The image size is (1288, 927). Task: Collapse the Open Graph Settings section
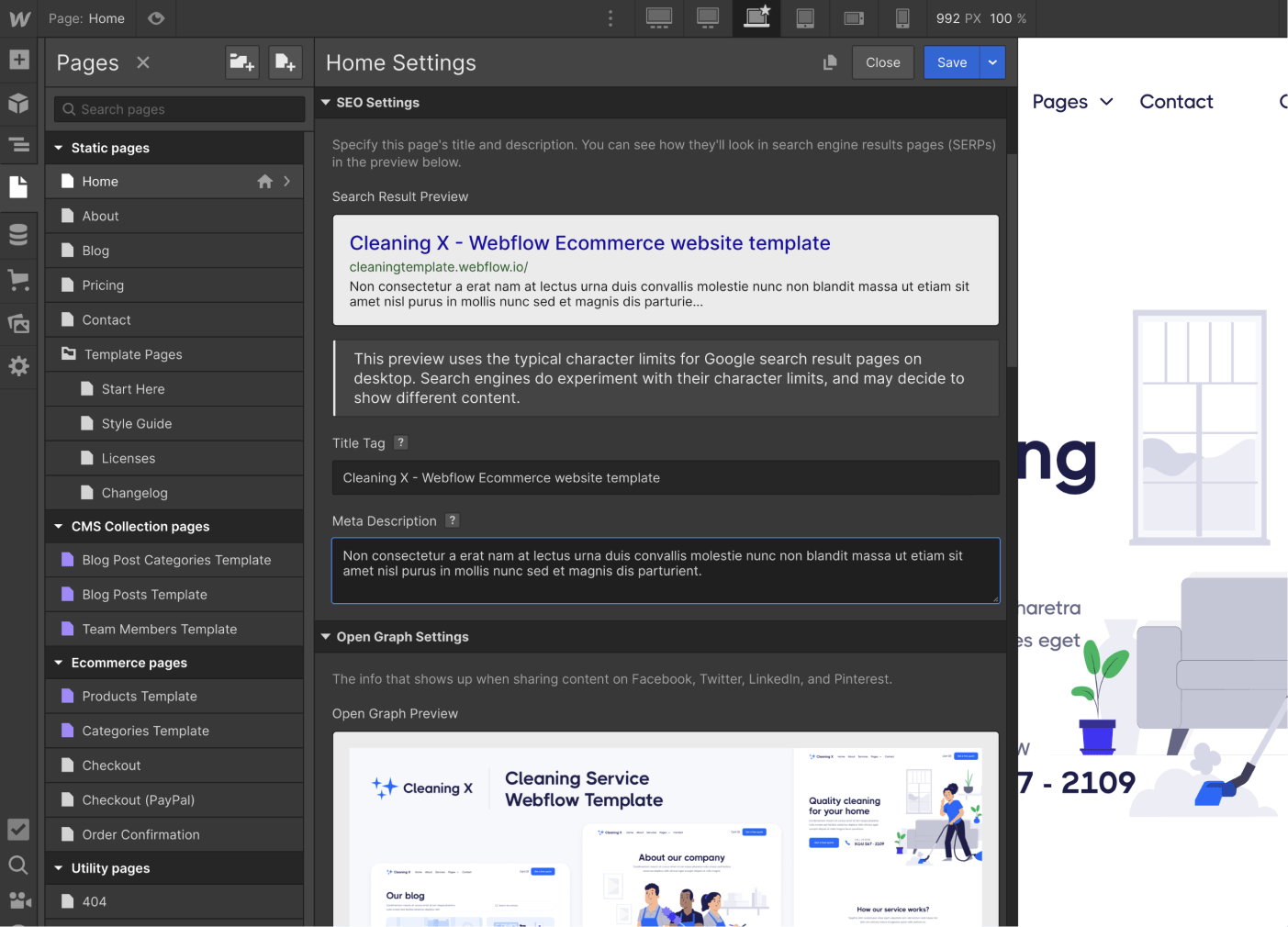click(326, 636)
